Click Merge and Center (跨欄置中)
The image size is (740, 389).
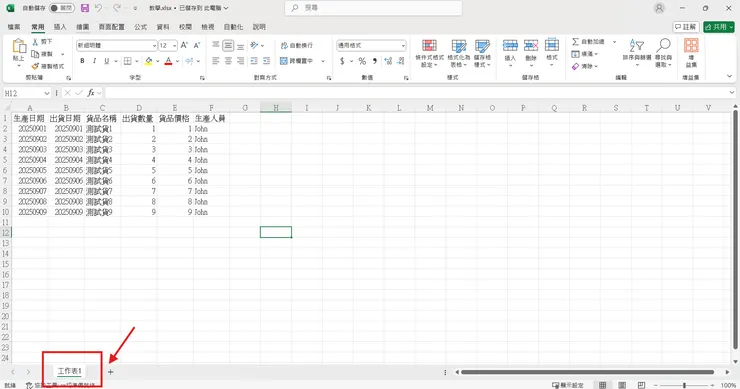coord(297,61)
